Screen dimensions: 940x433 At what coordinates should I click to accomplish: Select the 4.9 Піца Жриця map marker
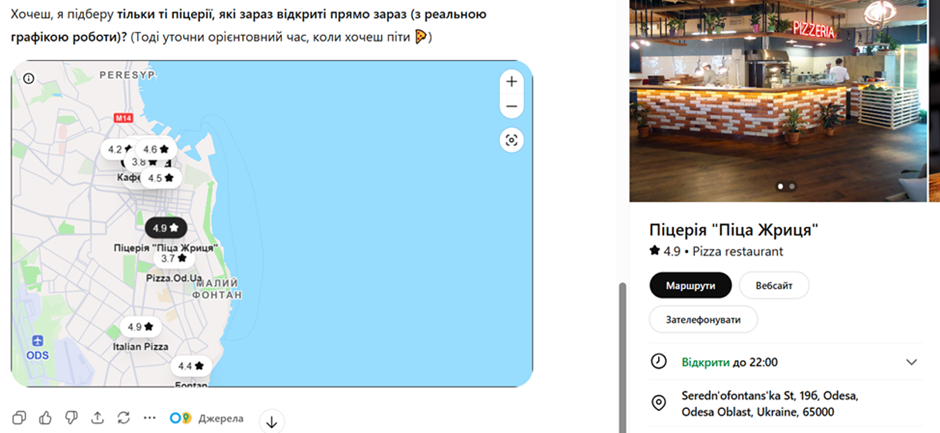tap(166, 228)
